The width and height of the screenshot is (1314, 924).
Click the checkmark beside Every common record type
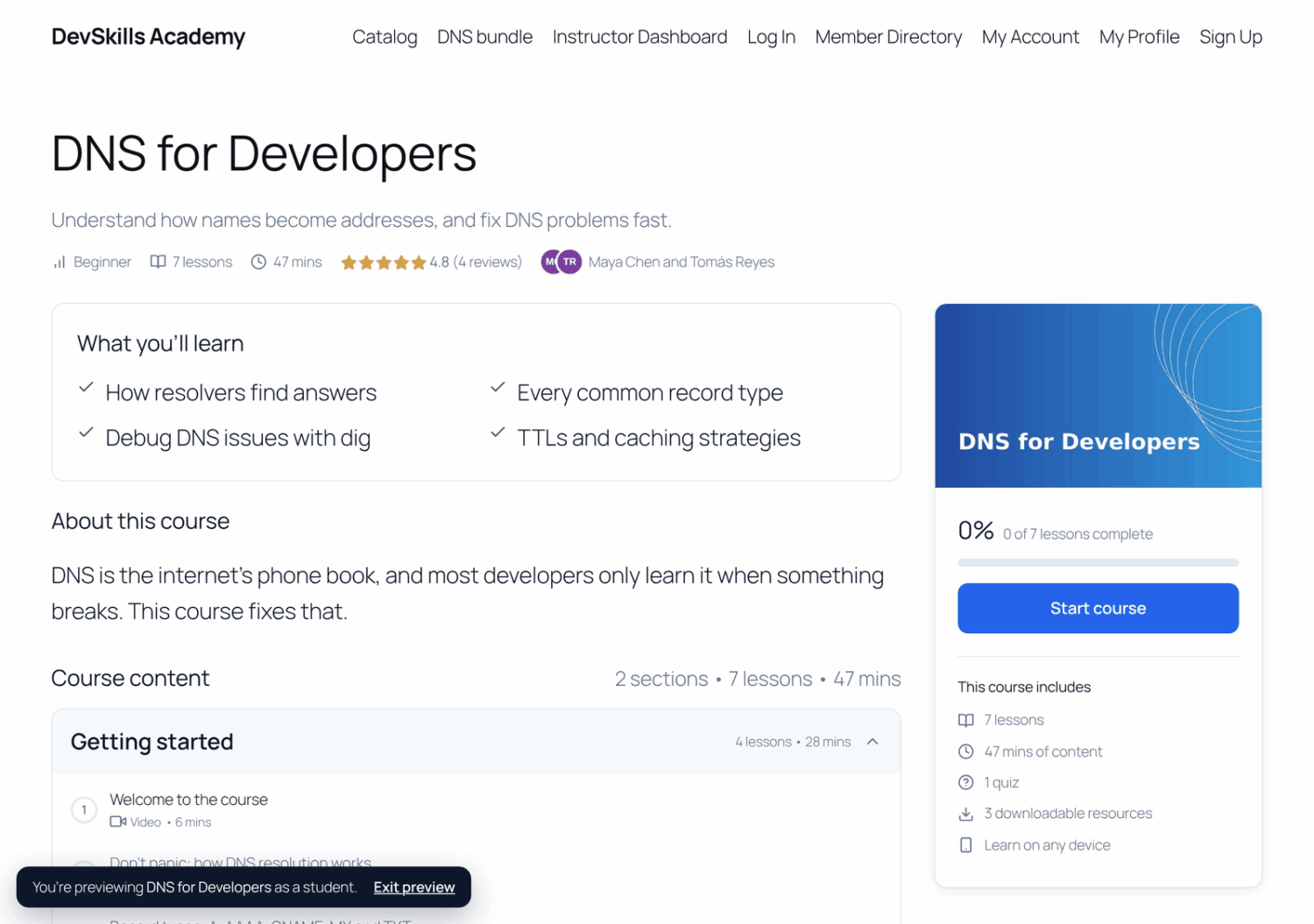pos(498,387)
